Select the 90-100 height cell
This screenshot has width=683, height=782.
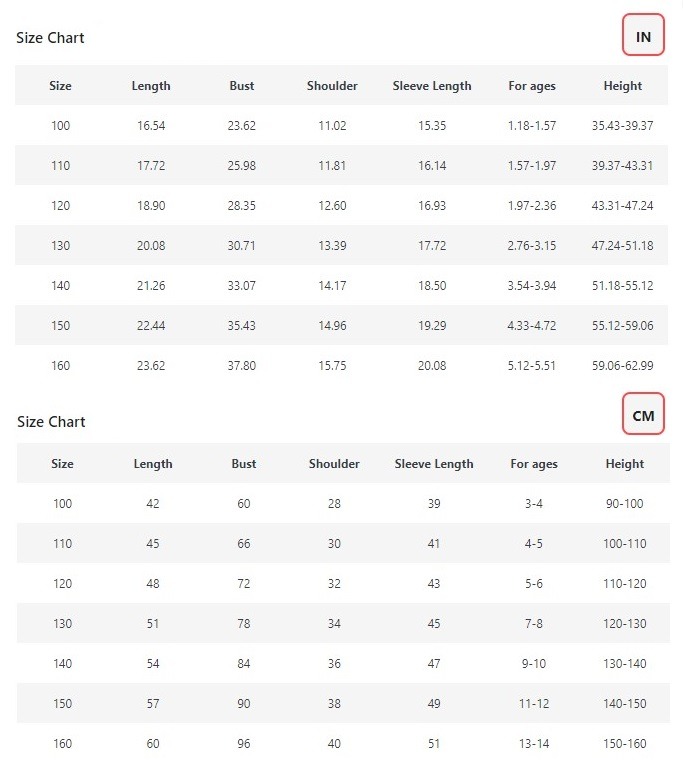[x=625, y=504]
